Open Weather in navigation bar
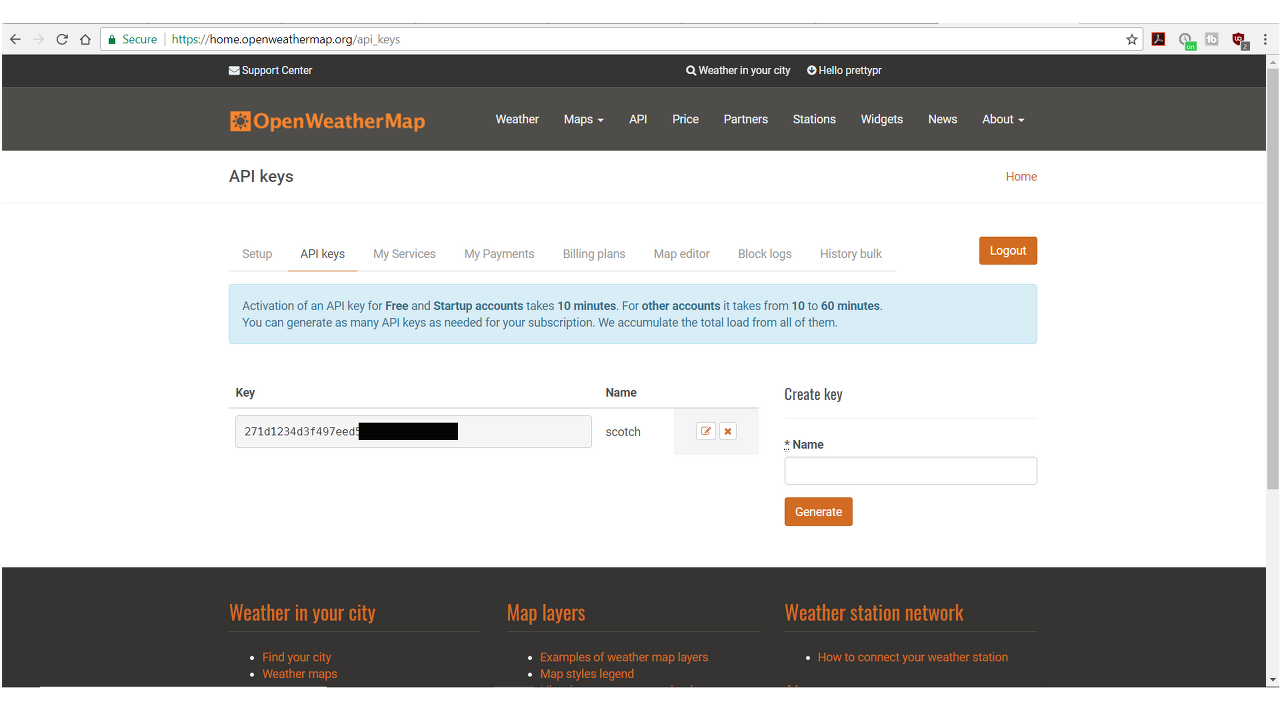Image resolution: width=1280 pixels, height=720 pixels. pos(517,119)
